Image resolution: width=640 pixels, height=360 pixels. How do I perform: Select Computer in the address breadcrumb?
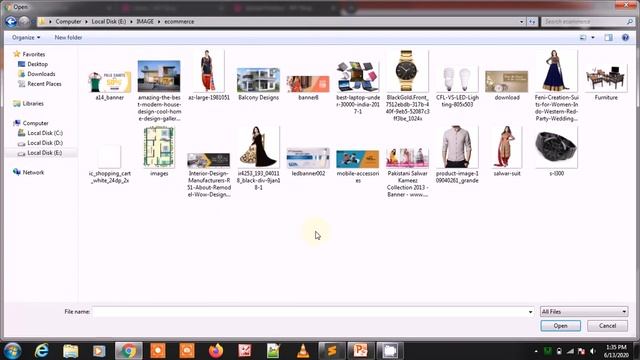click(x=68, y=22)
